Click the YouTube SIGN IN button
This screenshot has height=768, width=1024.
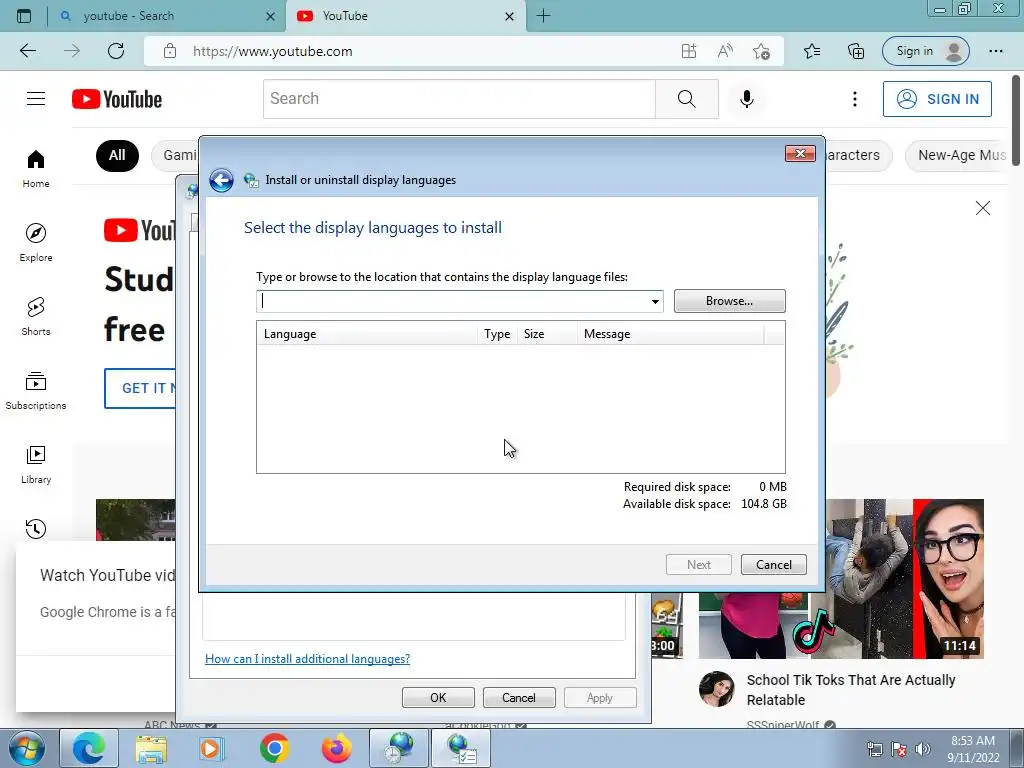pyautogui.click(x=937, y=99)
